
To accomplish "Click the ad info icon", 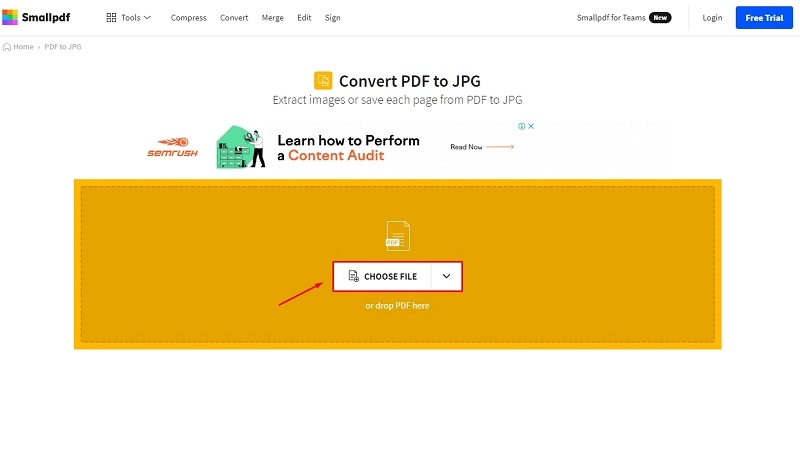I will coord(521,126).
